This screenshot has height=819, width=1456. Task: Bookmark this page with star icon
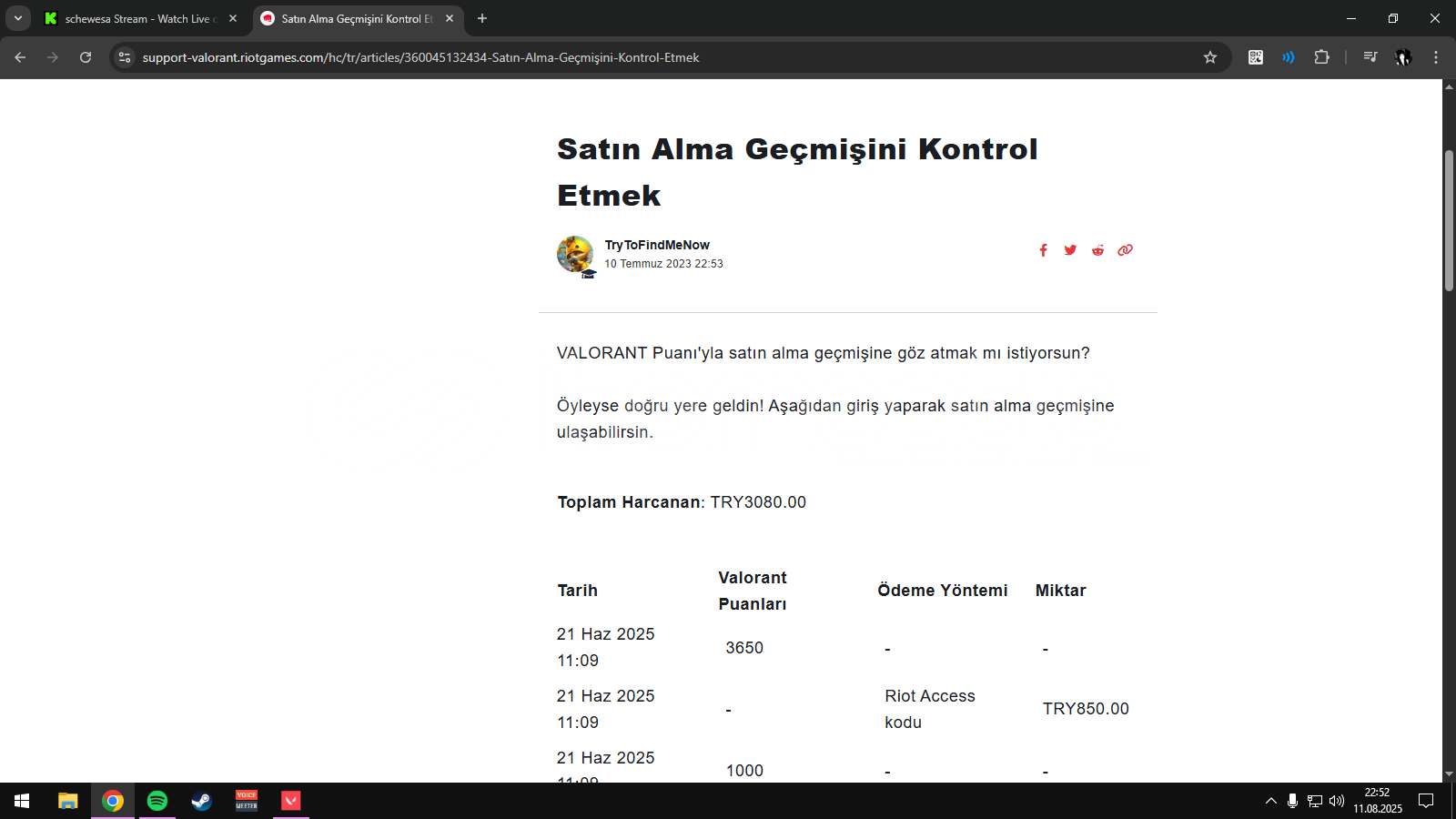[x=1209, y=57]
